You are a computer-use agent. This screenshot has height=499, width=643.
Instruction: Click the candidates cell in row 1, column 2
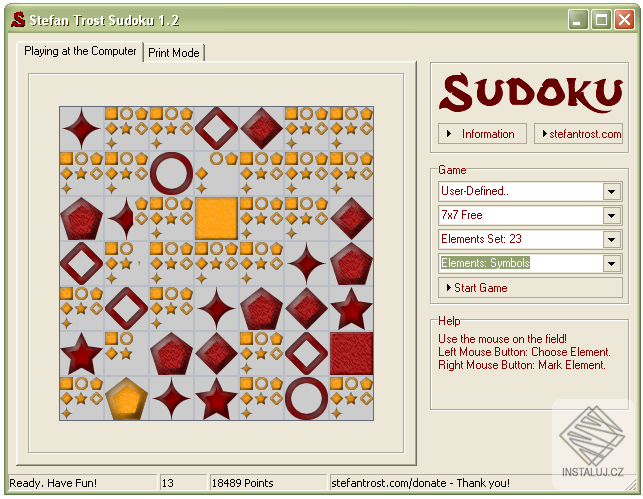tap(126, 128)
